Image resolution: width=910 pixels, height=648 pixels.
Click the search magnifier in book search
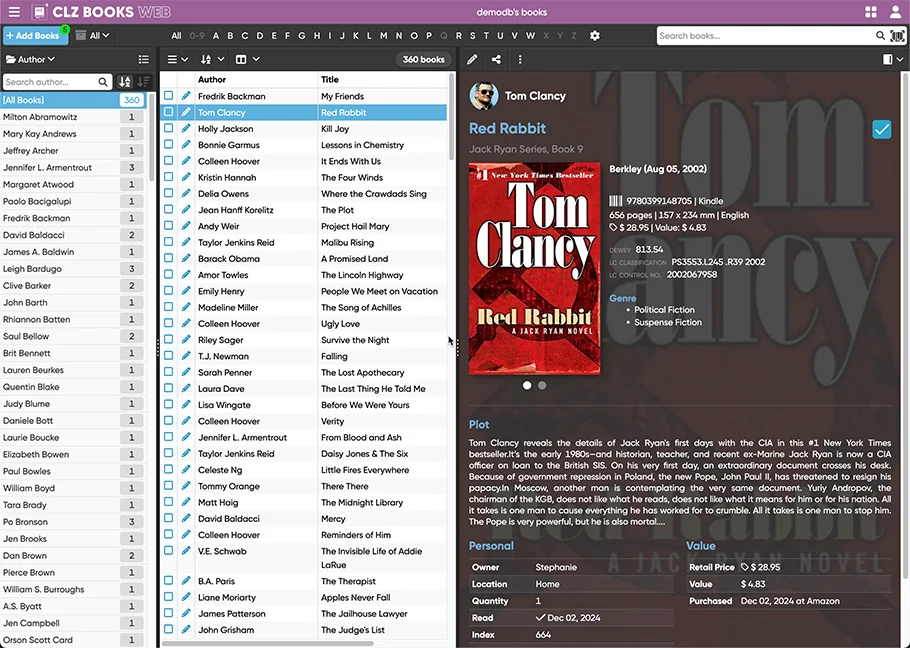point(880,36)
